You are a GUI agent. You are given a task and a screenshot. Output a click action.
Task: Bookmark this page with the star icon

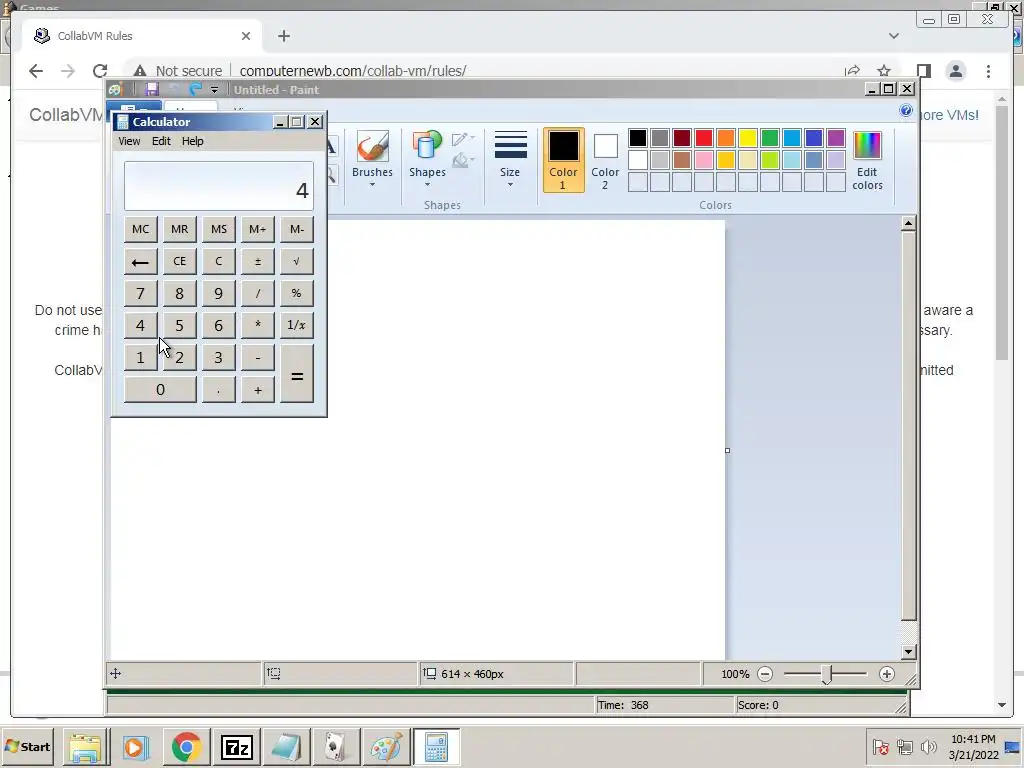(884, 71)
